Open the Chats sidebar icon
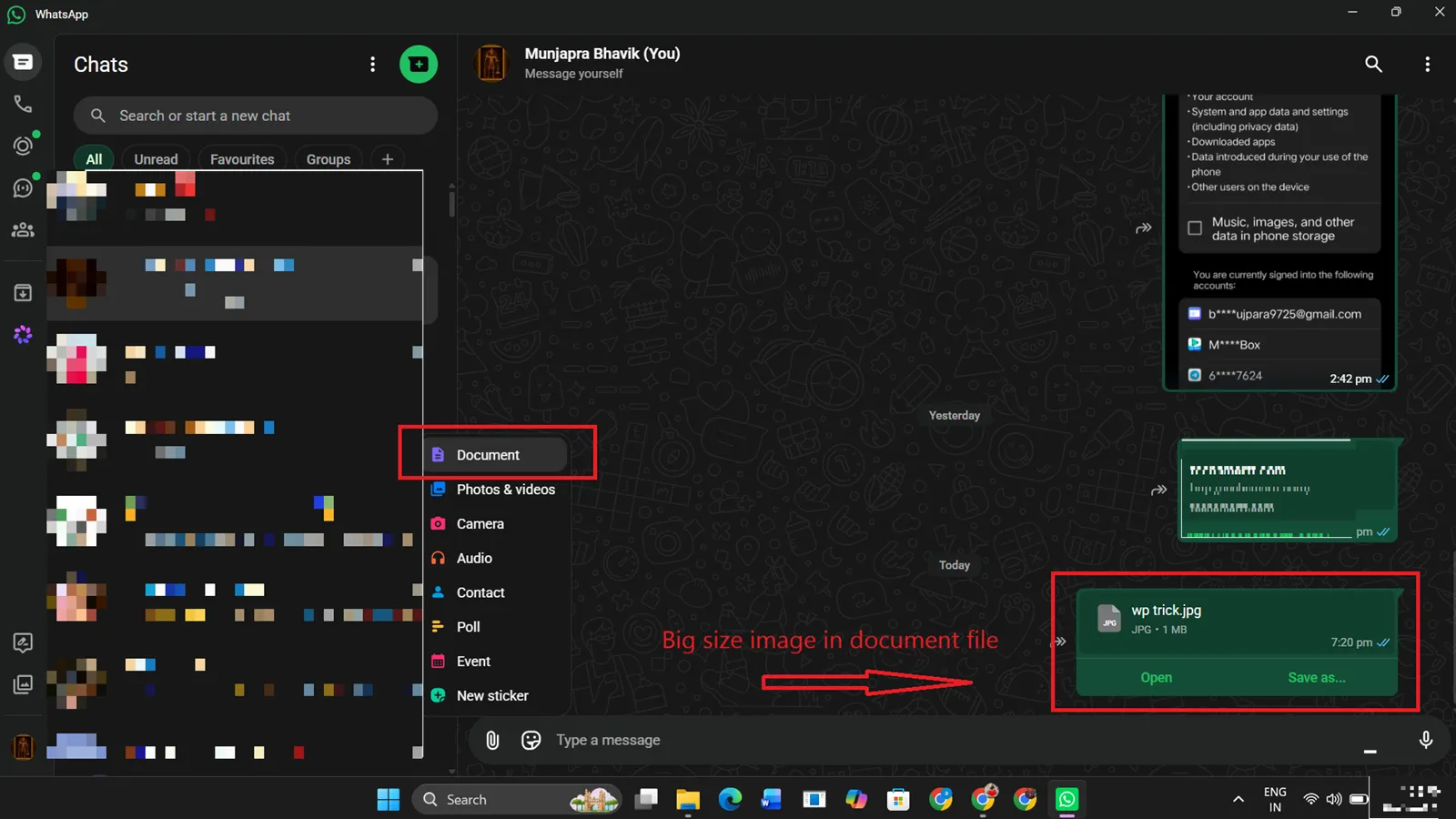 click(23, 62)
